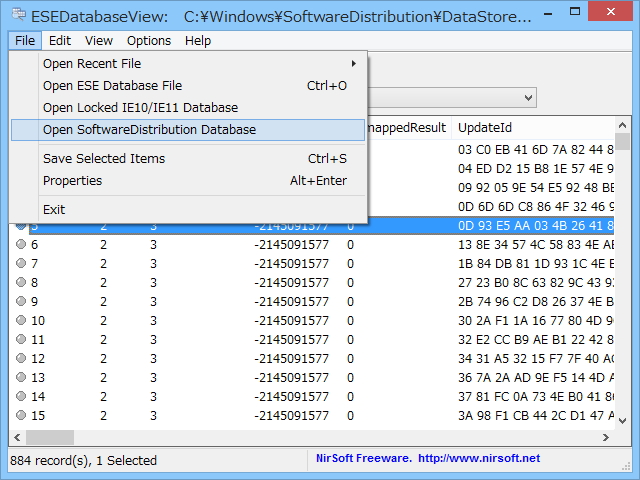Select UpdateId cell starting 34 31 A5
Screen dimensions: 640x480
(536, 358)
